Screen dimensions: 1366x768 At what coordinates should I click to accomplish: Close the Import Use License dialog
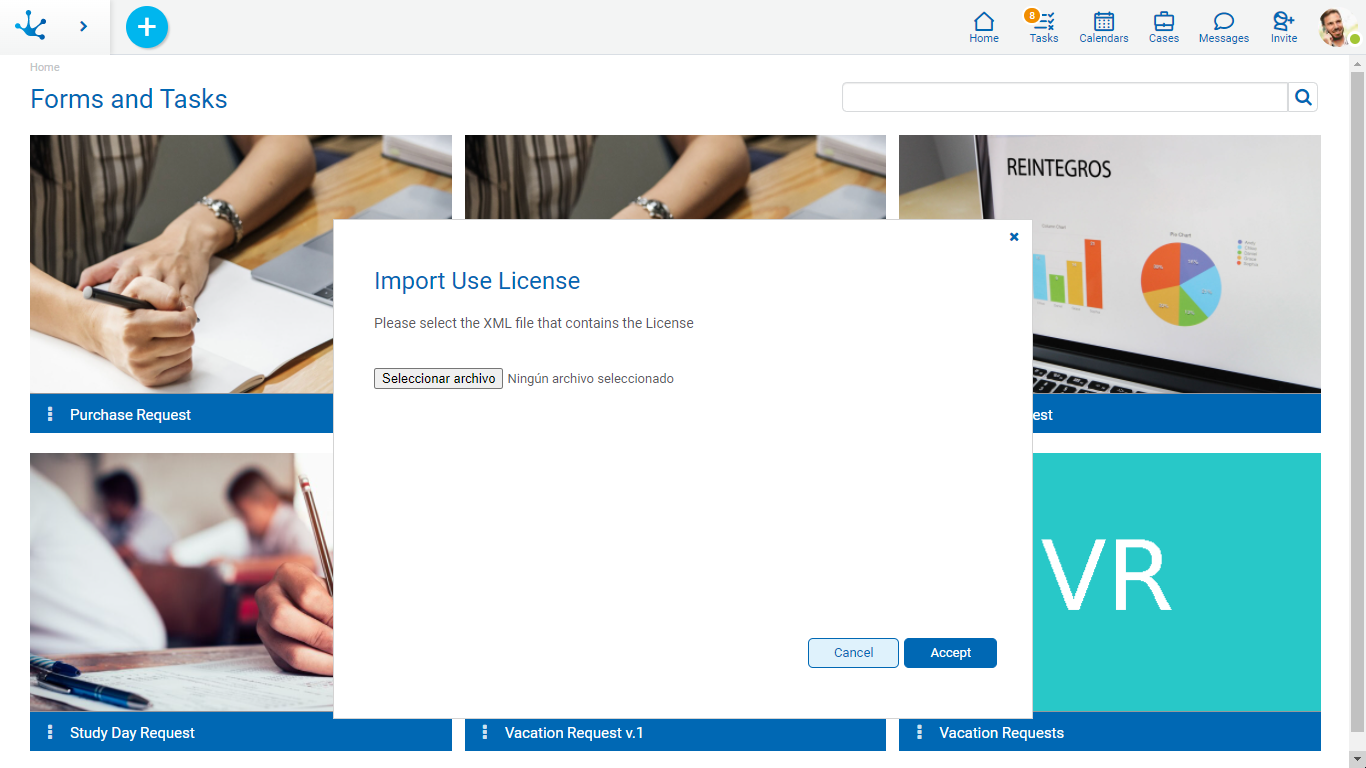1014,237
